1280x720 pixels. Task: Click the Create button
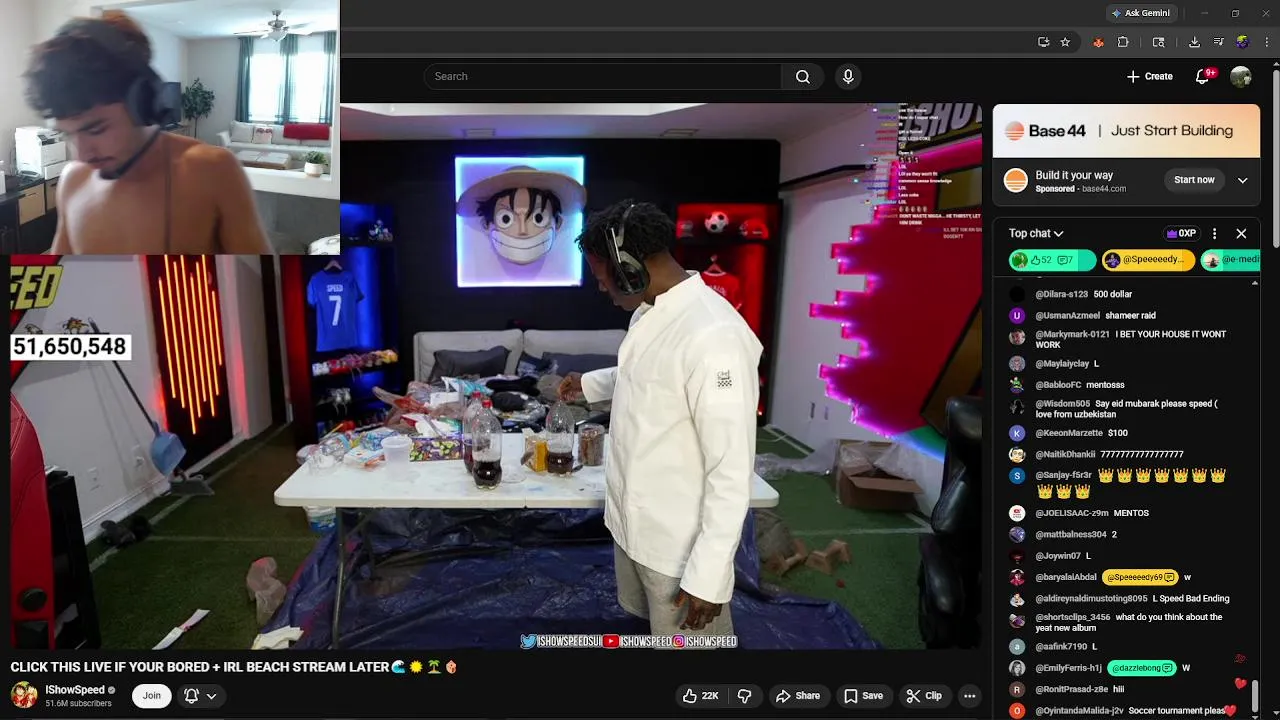[1150, 76]
